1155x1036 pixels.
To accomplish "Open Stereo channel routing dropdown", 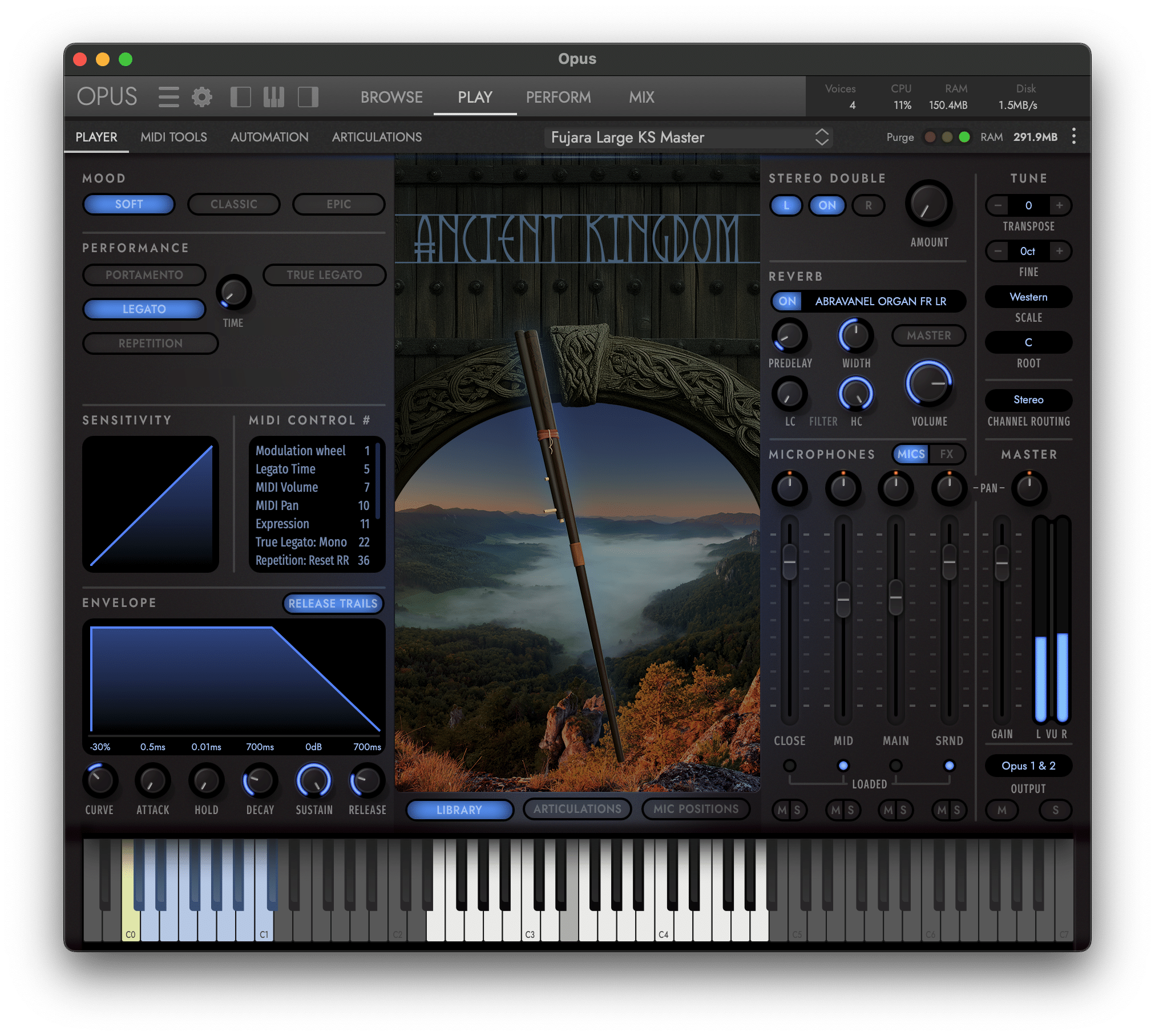I will pyautogui.click(x=1028, y=400).
